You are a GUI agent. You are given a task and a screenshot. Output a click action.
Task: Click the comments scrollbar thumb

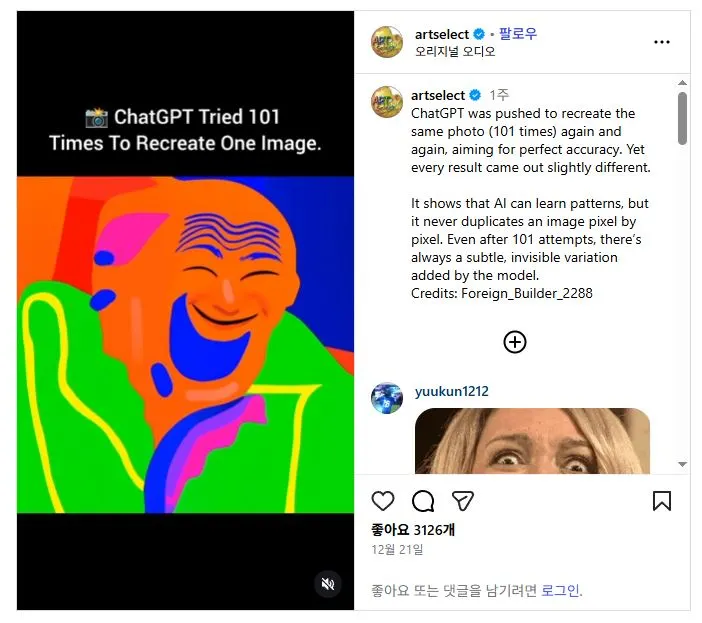tap(682, 118)
